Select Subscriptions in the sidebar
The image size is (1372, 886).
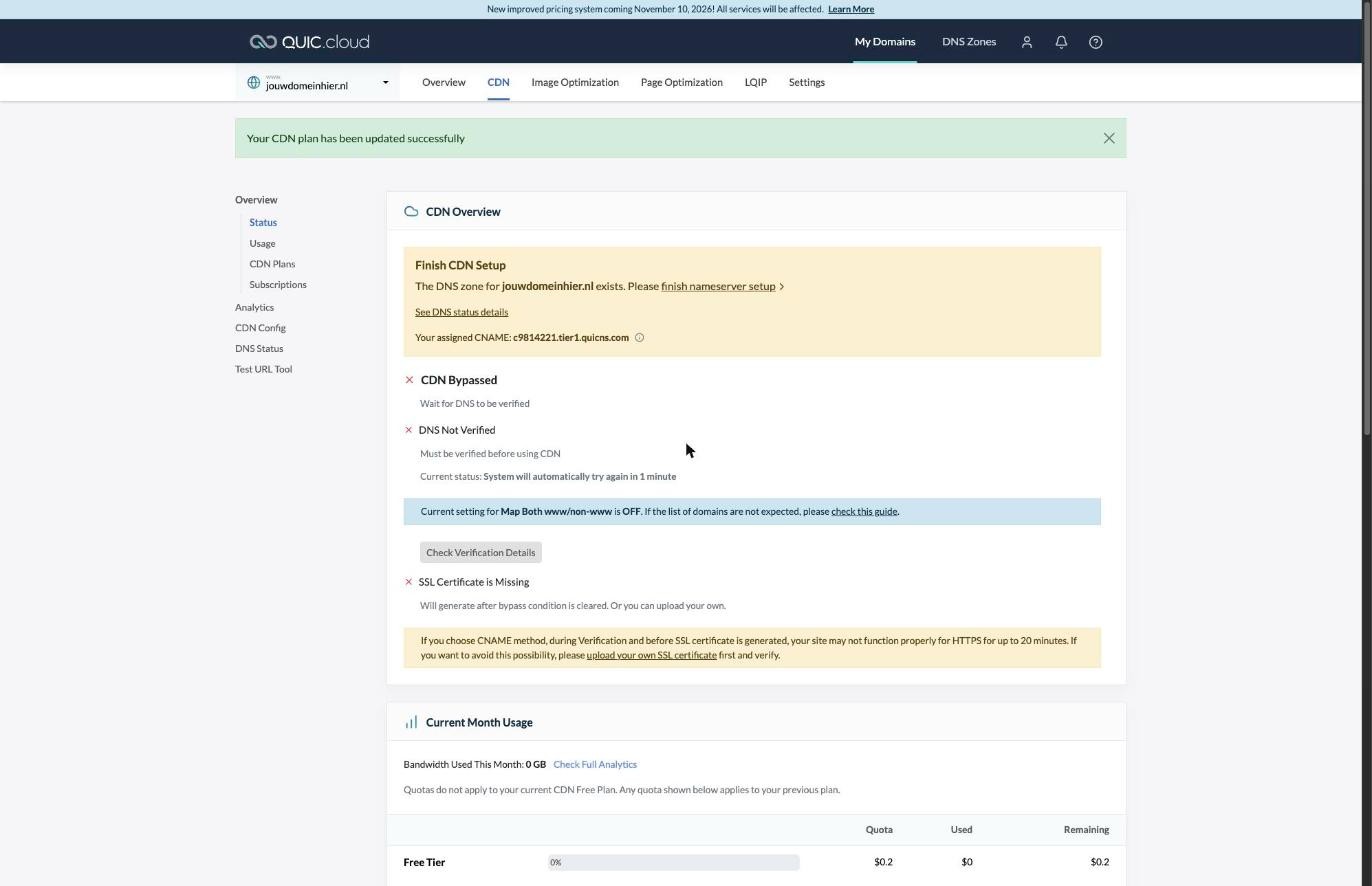(x=278, y=285)
